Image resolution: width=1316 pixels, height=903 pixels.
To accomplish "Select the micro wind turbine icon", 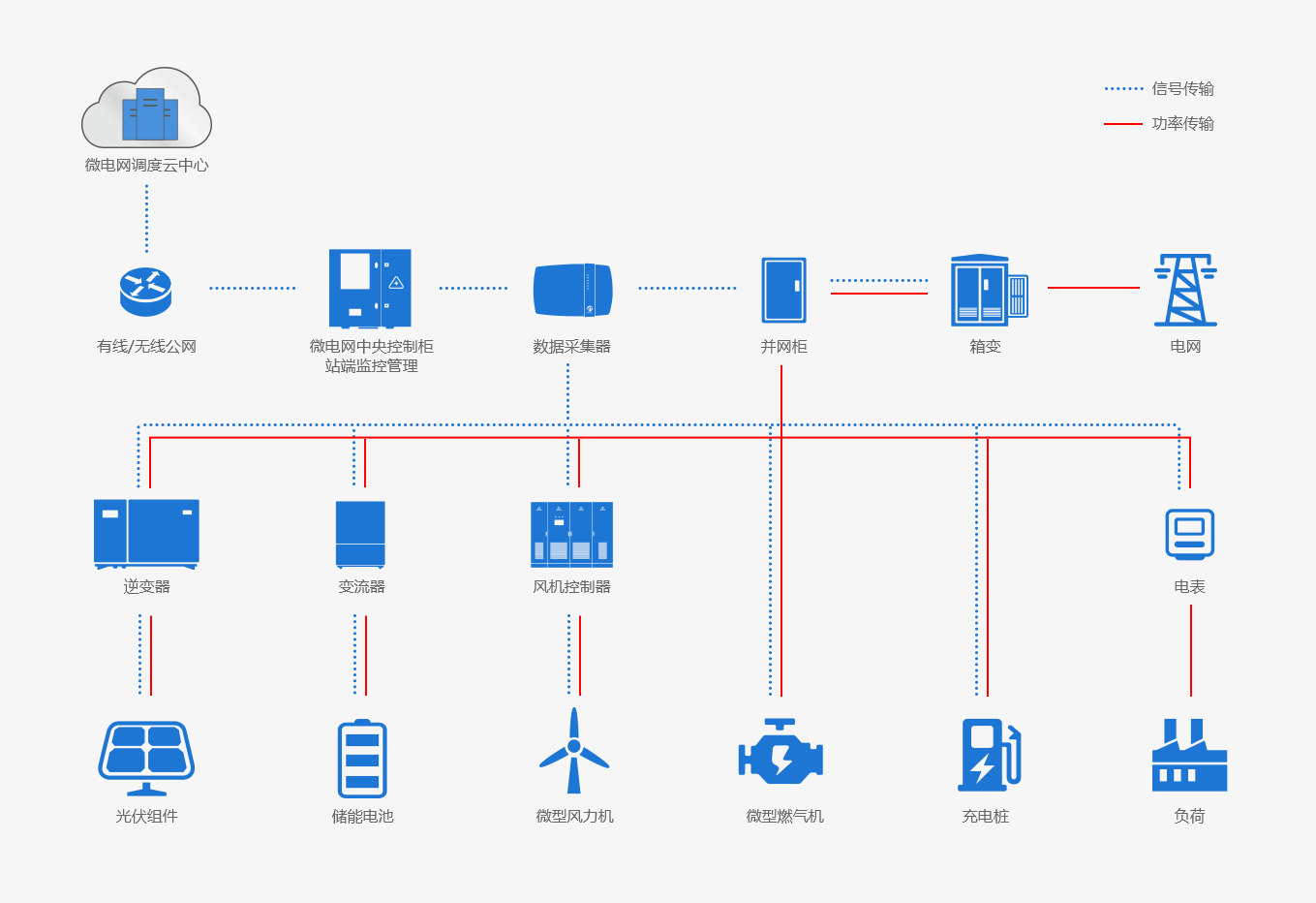I will point(574,751).
